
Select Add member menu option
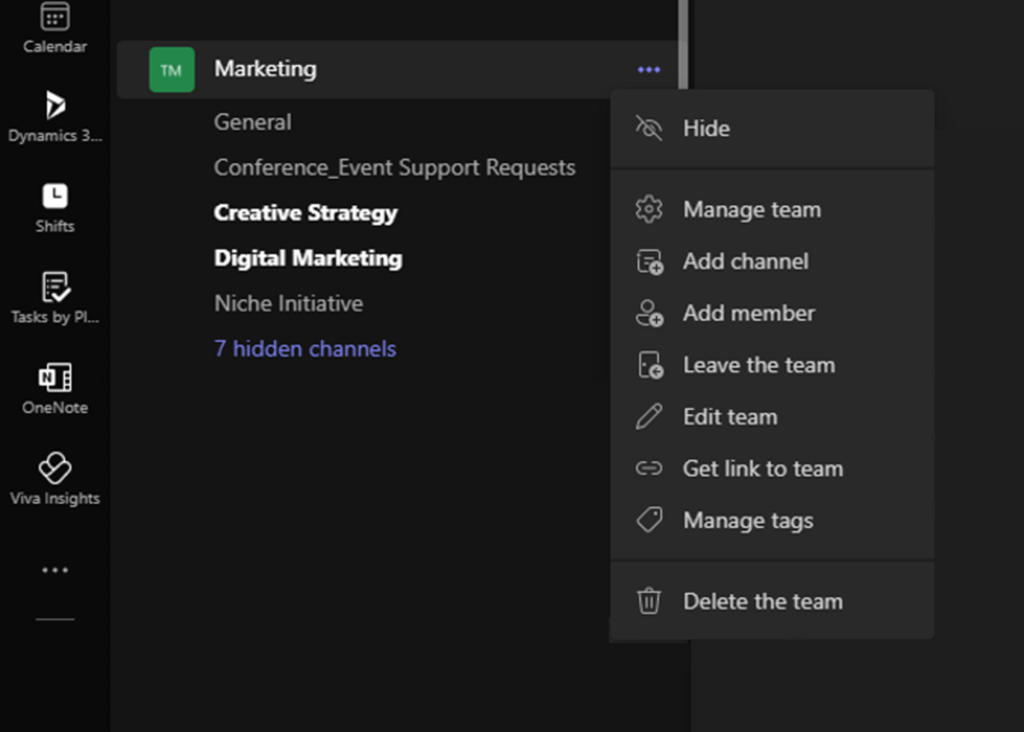(x=748, y=313)
